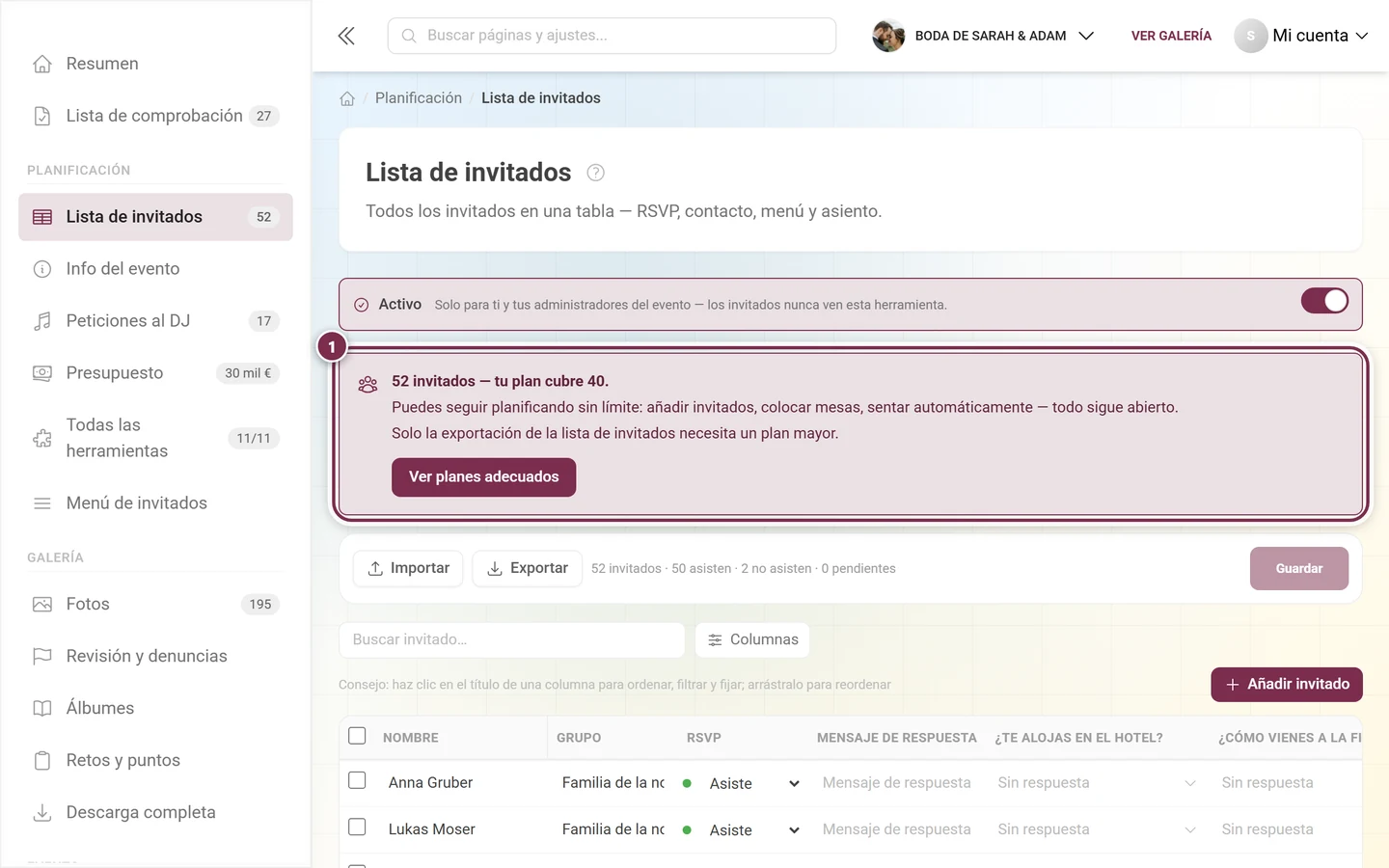Viewport: 1389px width, 868px height.
Task: Click the Peticiones al DJ music note icon
Action: [42, 321]
